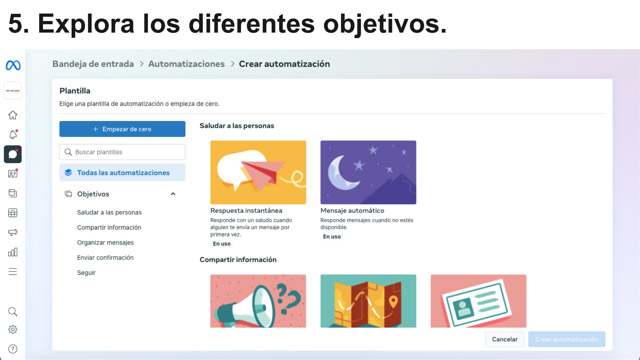Open the table grid icon in sidebar
The height and width of the screenshot is (360, 640).
[13, 213]
